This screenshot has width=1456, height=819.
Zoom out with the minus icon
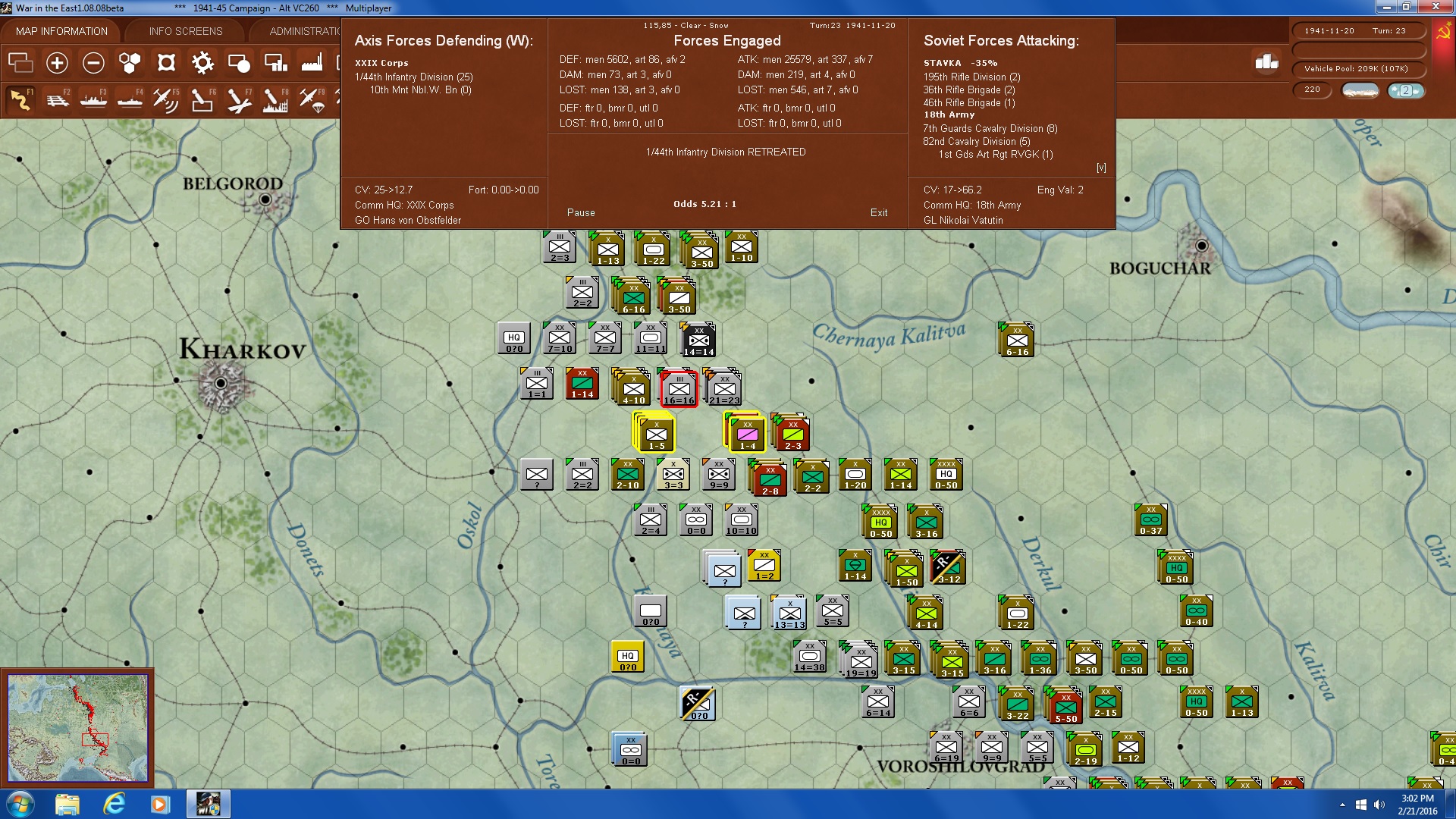pos(93,63)
